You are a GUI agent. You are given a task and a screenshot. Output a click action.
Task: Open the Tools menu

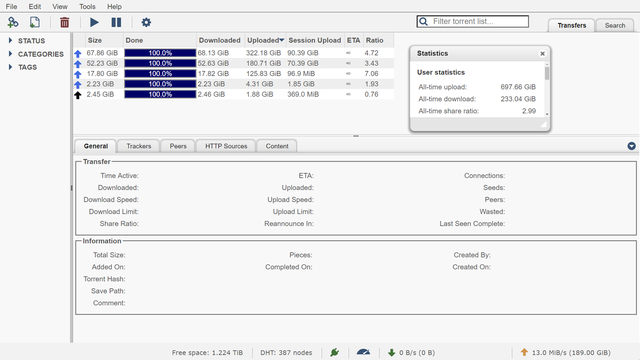[87, 7]
